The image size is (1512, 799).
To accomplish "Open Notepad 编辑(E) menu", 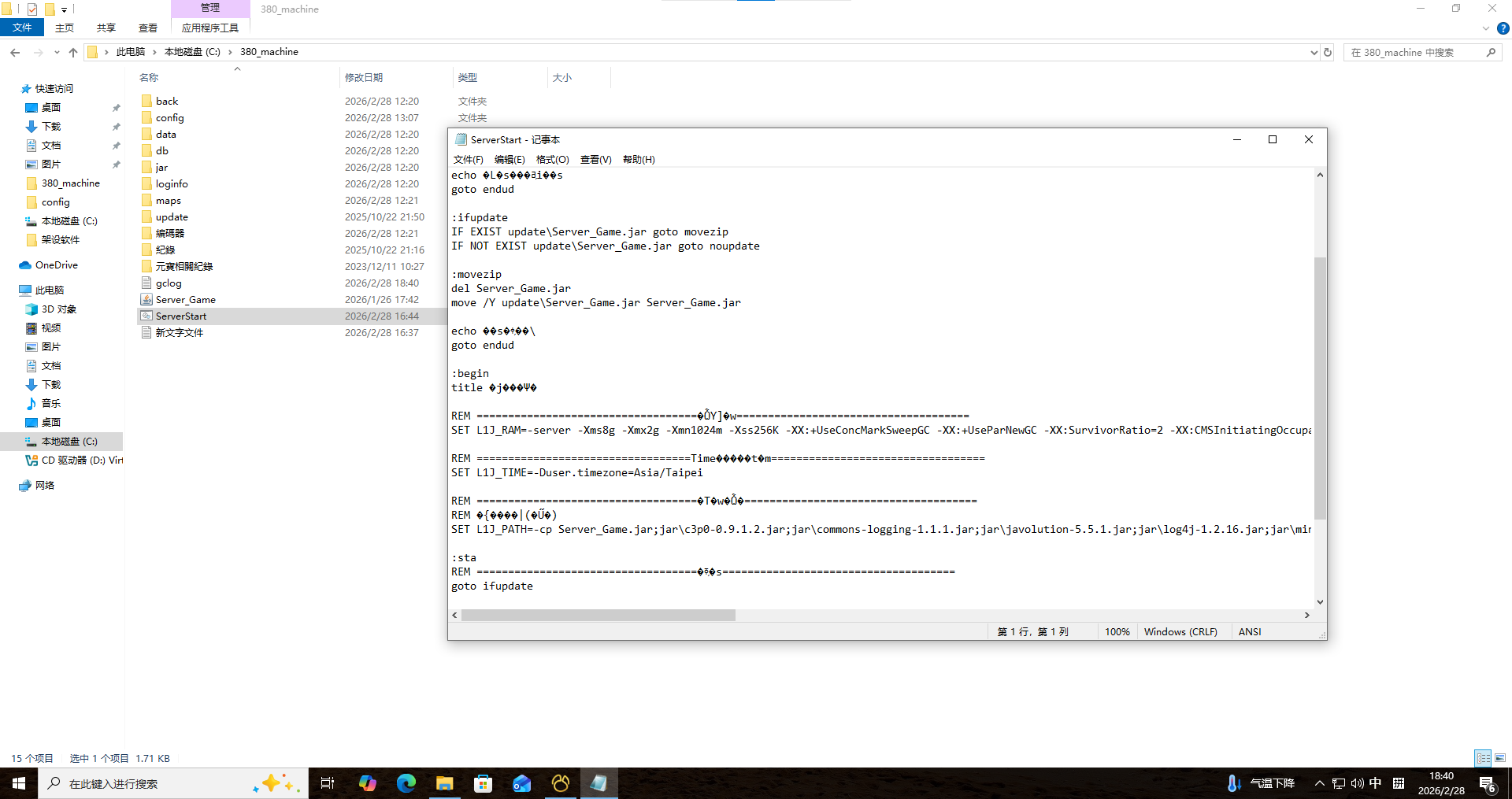I will tap(510, 159).
